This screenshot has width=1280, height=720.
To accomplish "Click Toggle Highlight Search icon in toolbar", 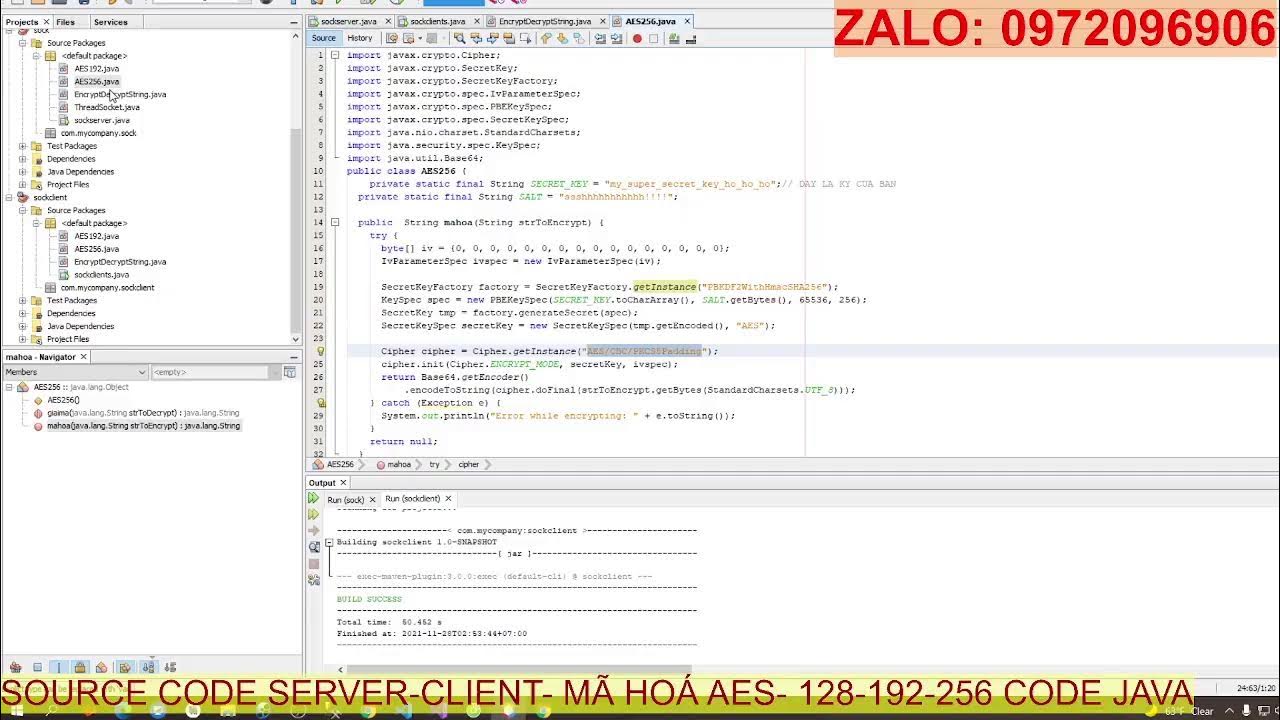I will point(509,38).
